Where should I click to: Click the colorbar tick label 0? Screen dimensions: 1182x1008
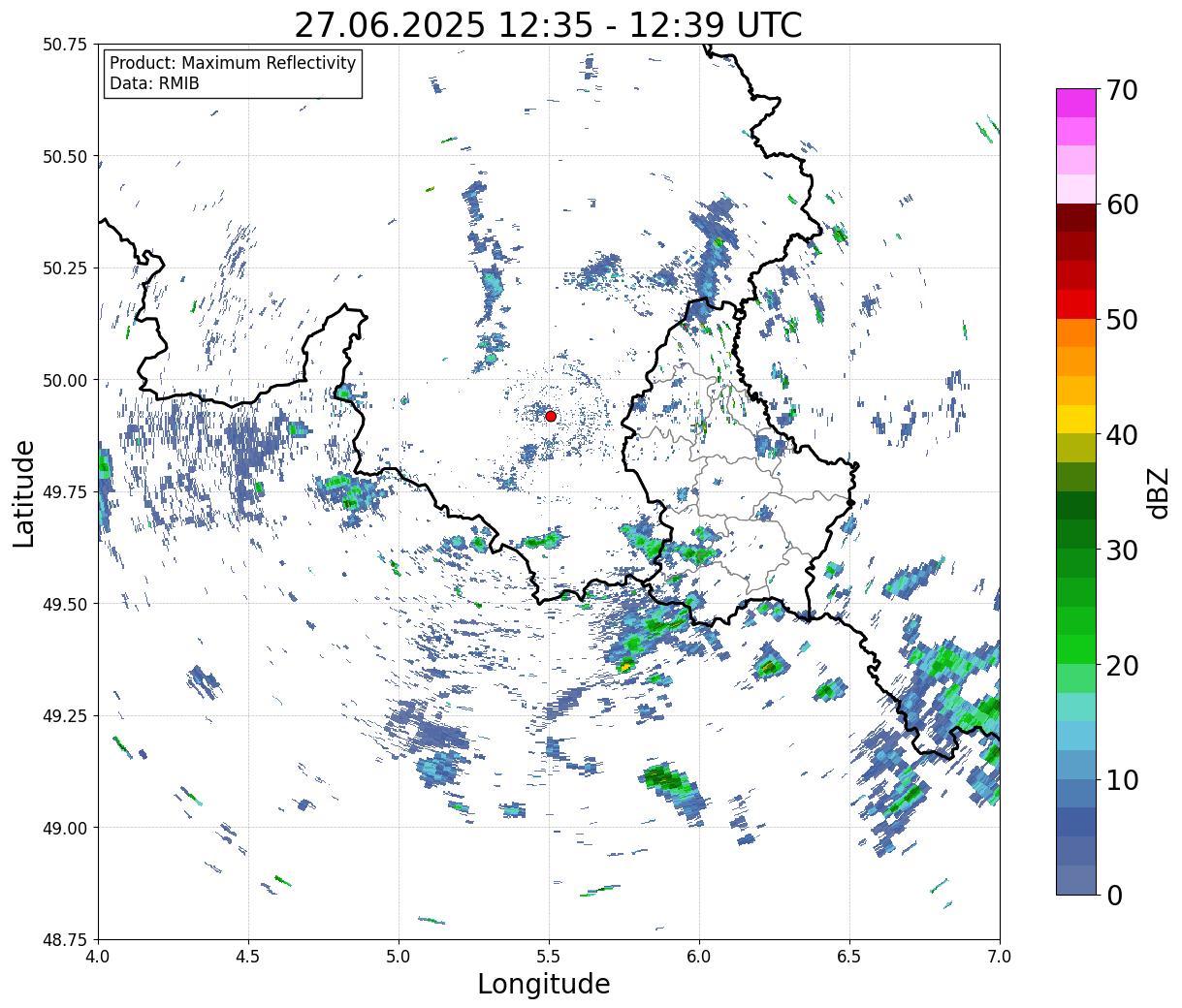pyautogui.click(x=1114, y=895)
